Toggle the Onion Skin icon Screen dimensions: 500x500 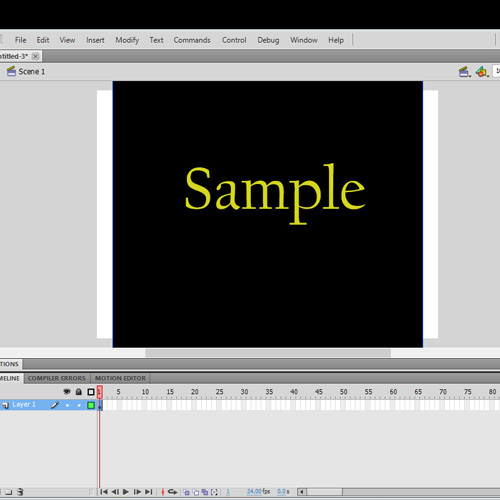click(187, 492)
